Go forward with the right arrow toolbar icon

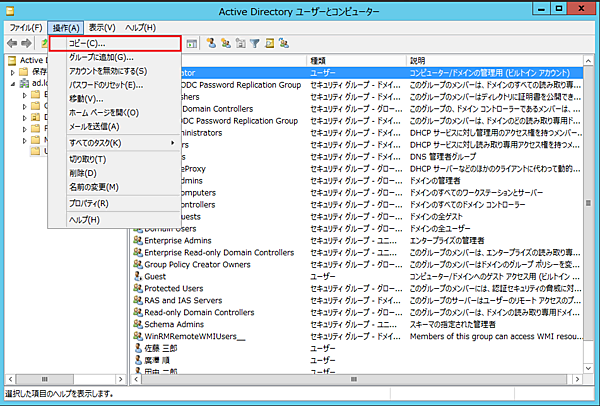pyautogui.click(x=26, y=44)
